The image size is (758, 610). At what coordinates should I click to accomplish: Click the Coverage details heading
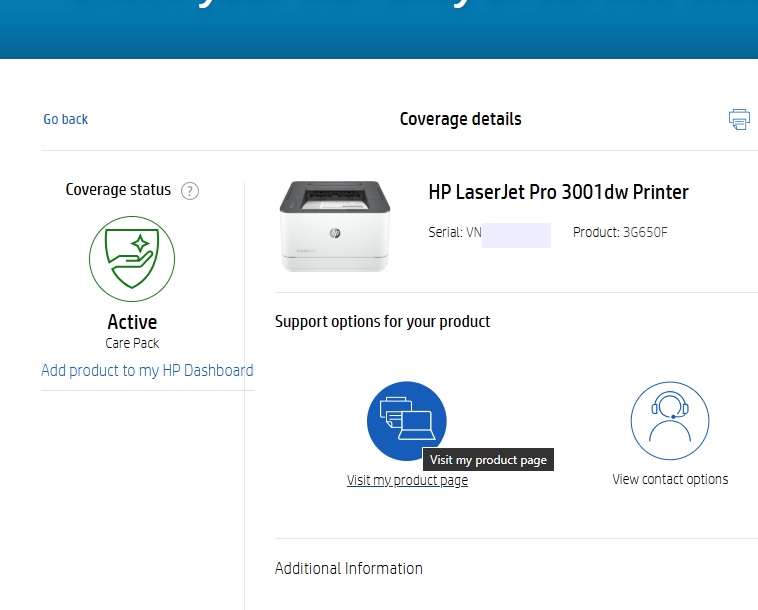point(460,119)
